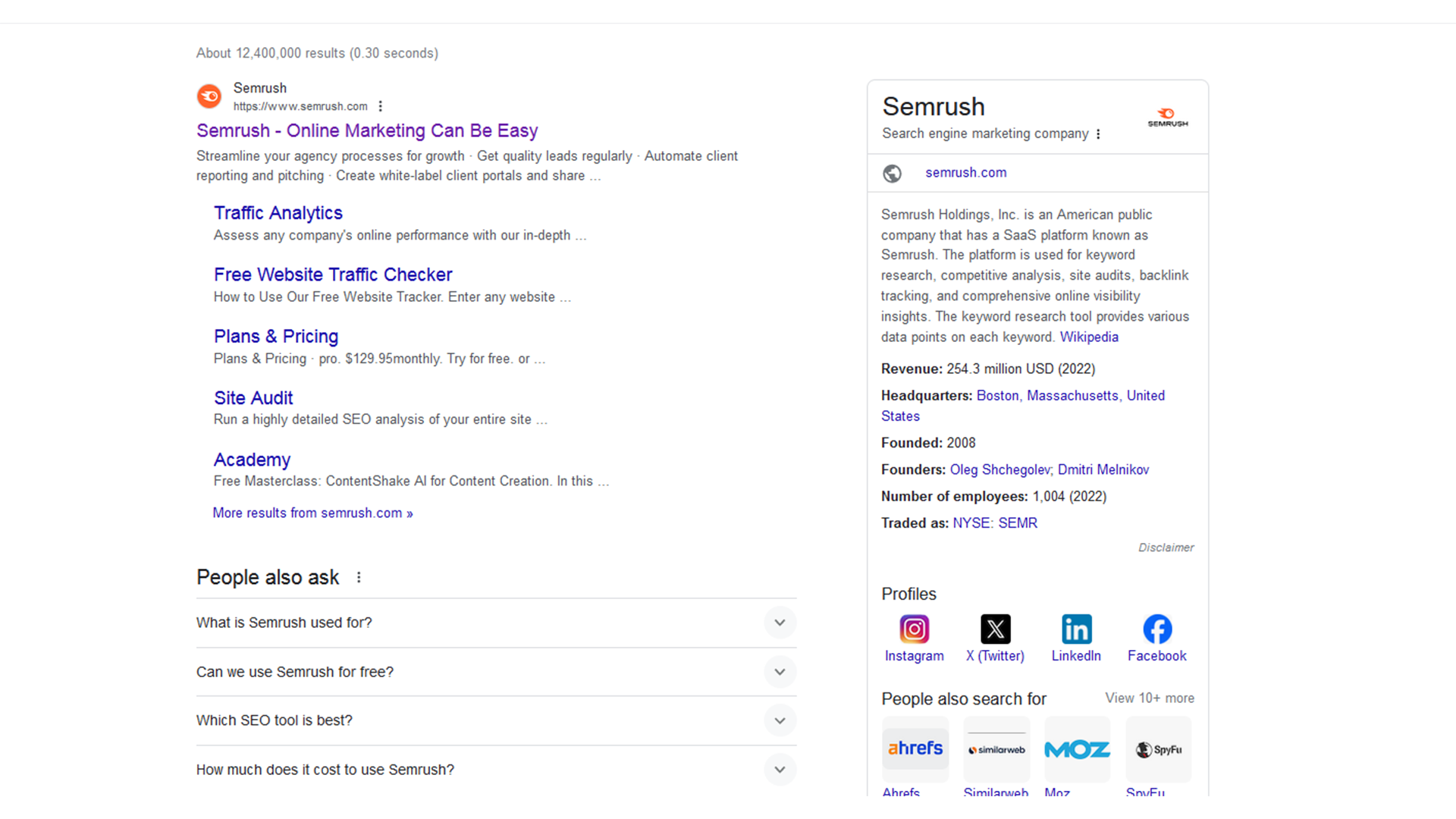Click the 'People also search for' heading
Screen dimensions: 1456x819
964,699
